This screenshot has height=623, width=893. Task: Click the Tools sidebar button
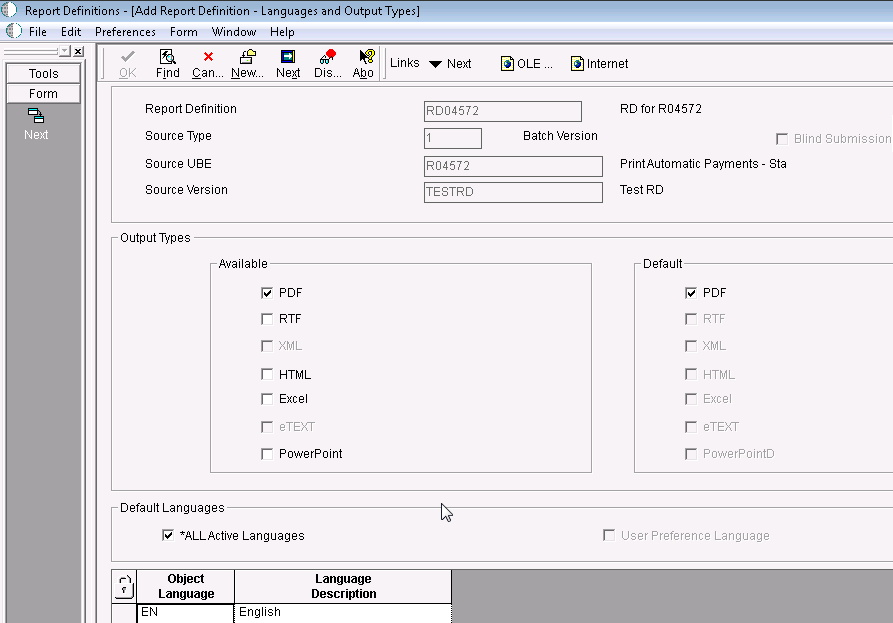pos(43,73)
